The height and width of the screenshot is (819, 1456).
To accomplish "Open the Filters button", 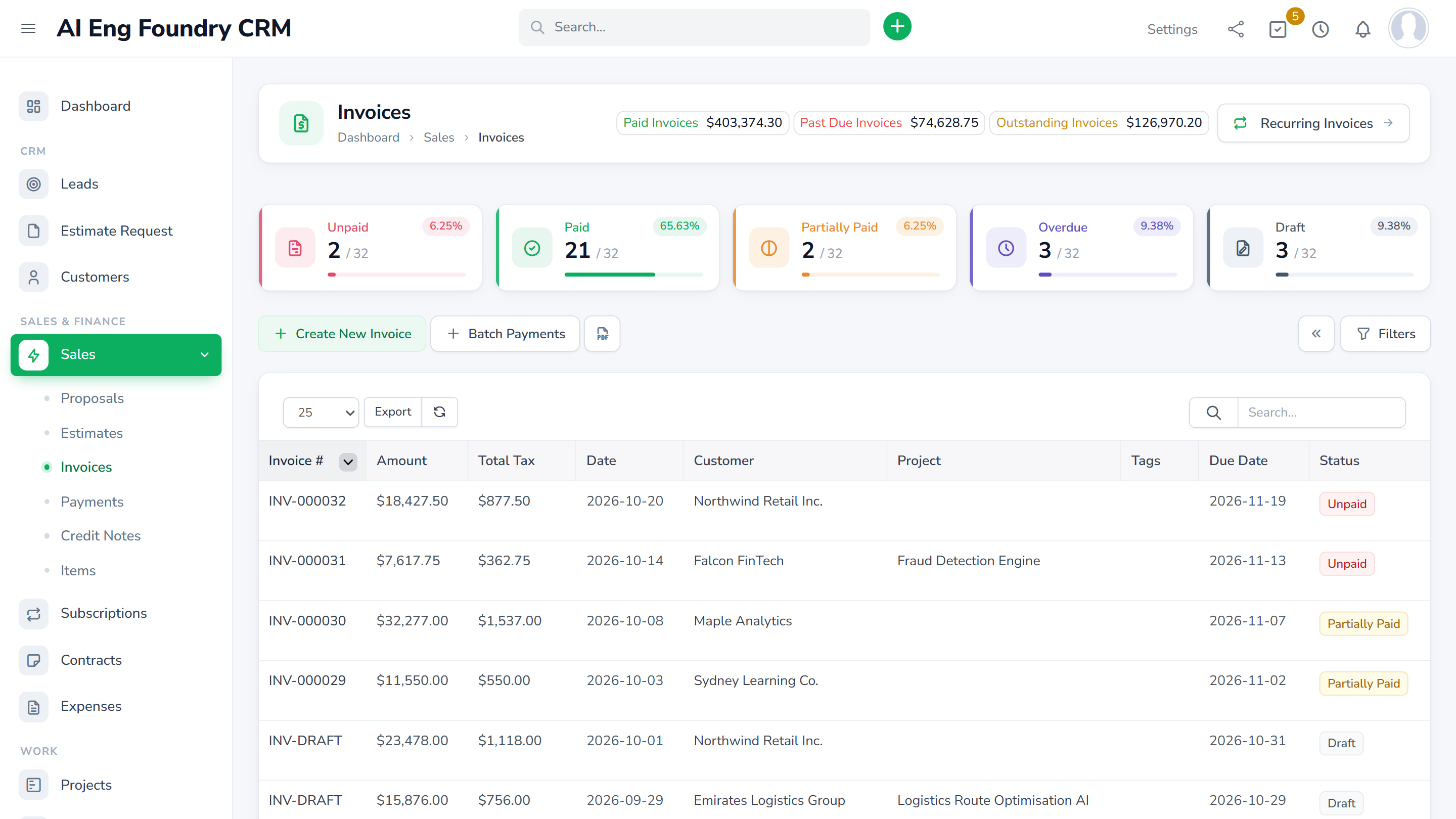I will [1385, 334].
